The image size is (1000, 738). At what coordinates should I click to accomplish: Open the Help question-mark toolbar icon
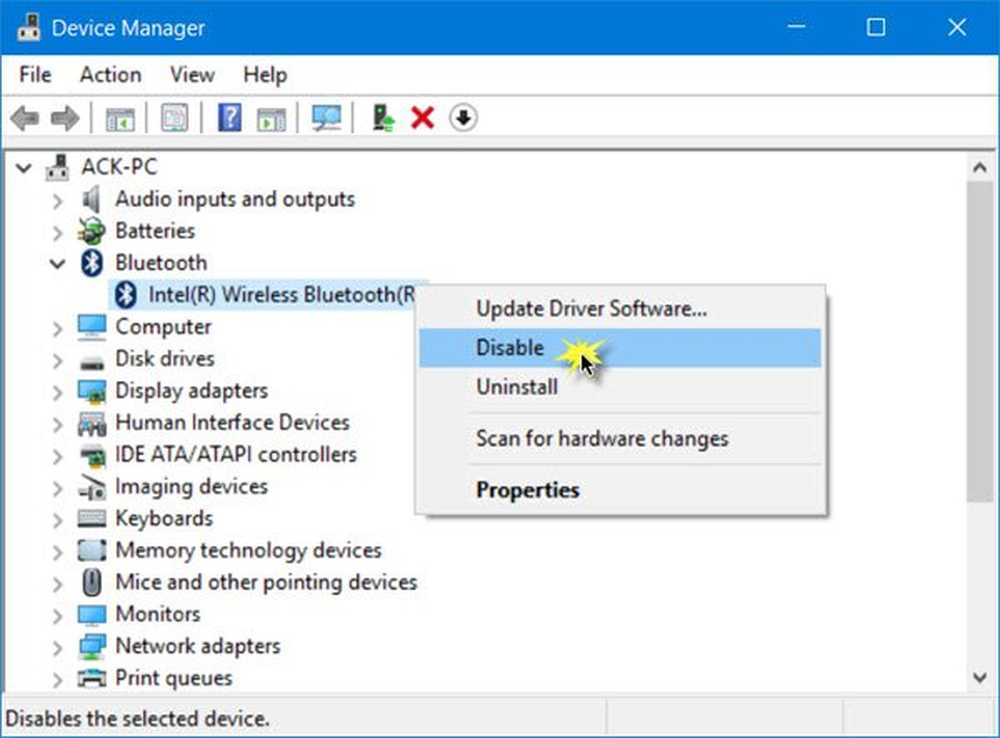click(230, 118)
